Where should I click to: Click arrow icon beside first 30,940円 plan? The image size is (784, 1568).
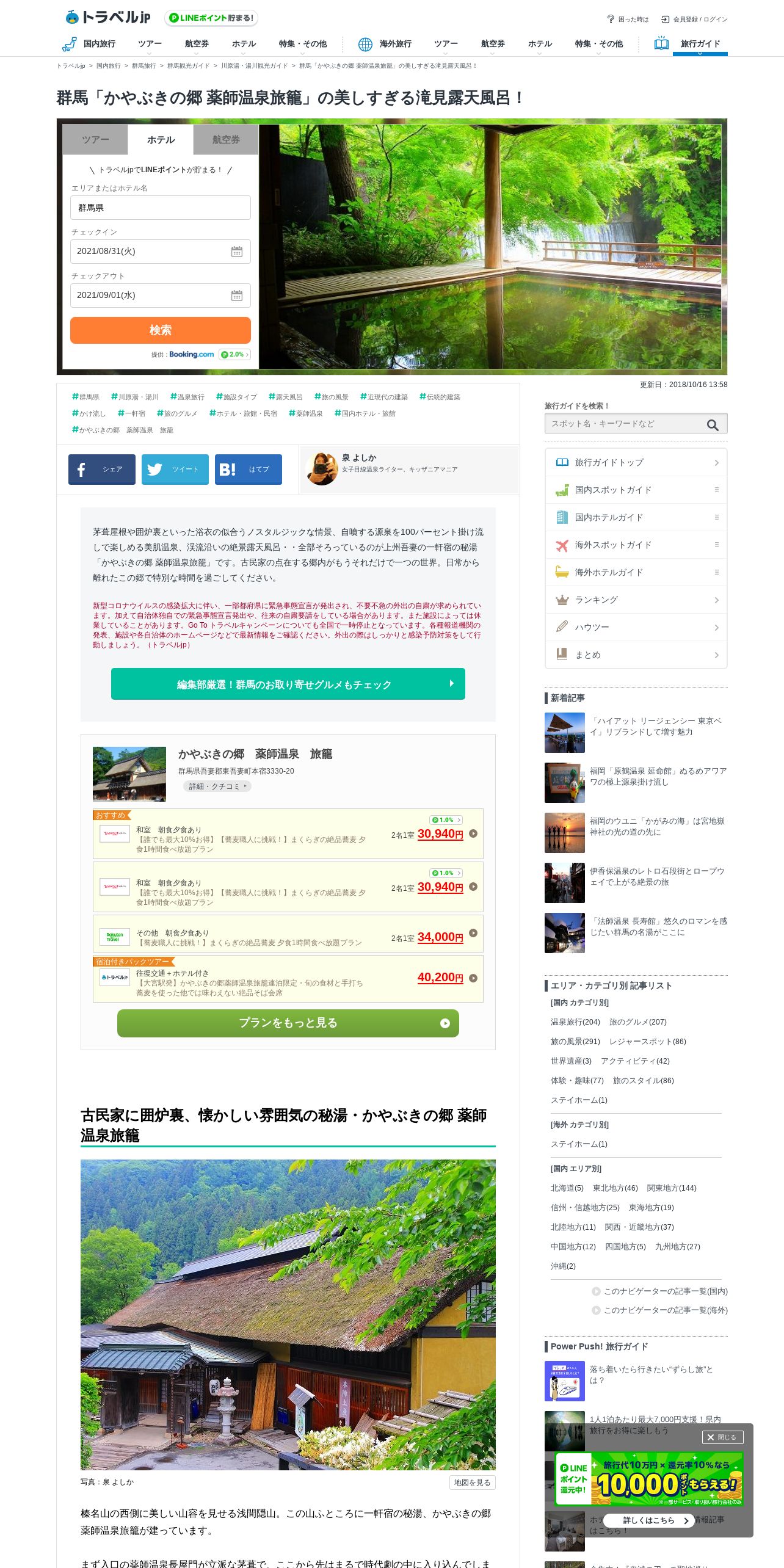(x=473, y=833)
